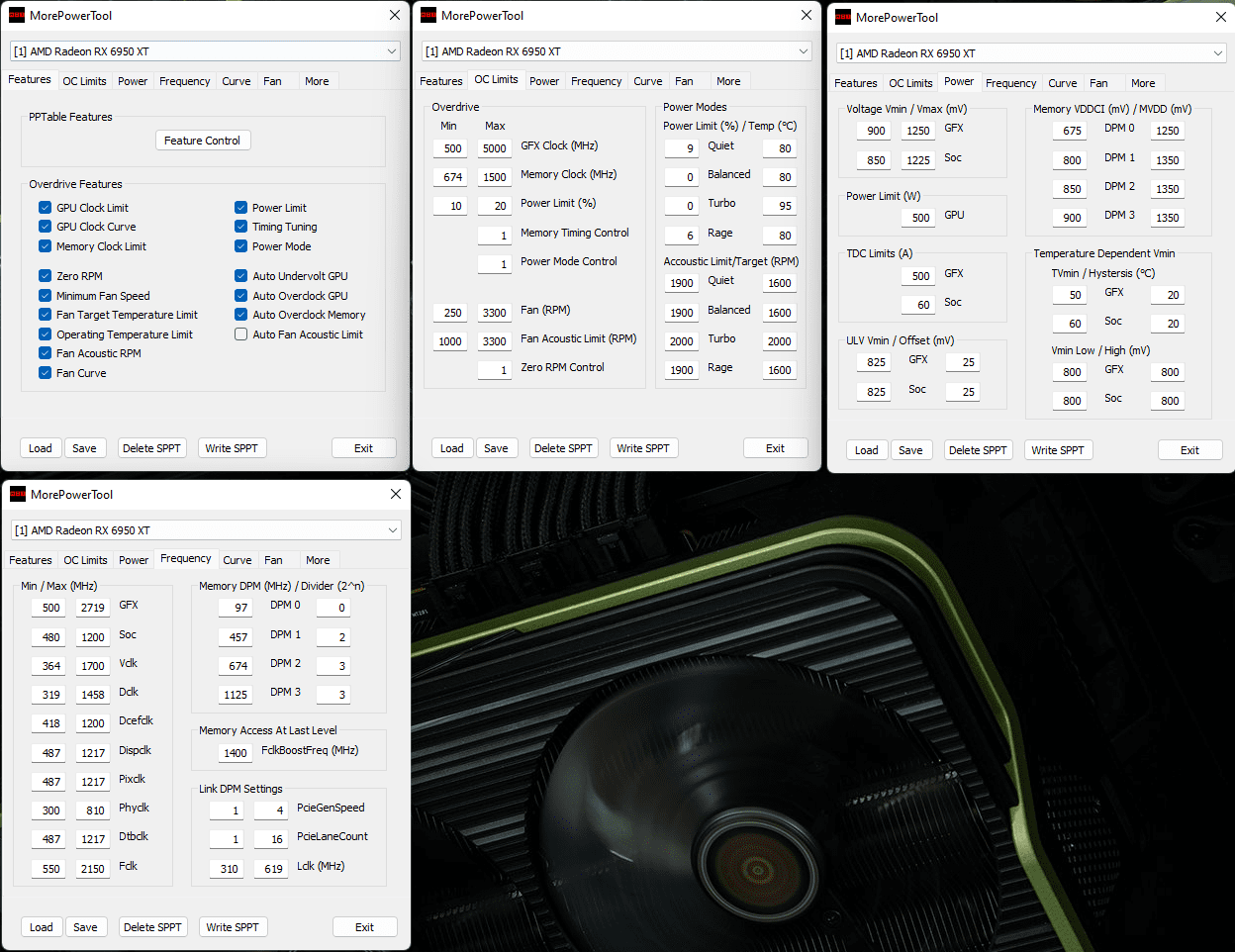Click Write SPPT in Features window
The image size is (1235, 952).
(232, 448)
